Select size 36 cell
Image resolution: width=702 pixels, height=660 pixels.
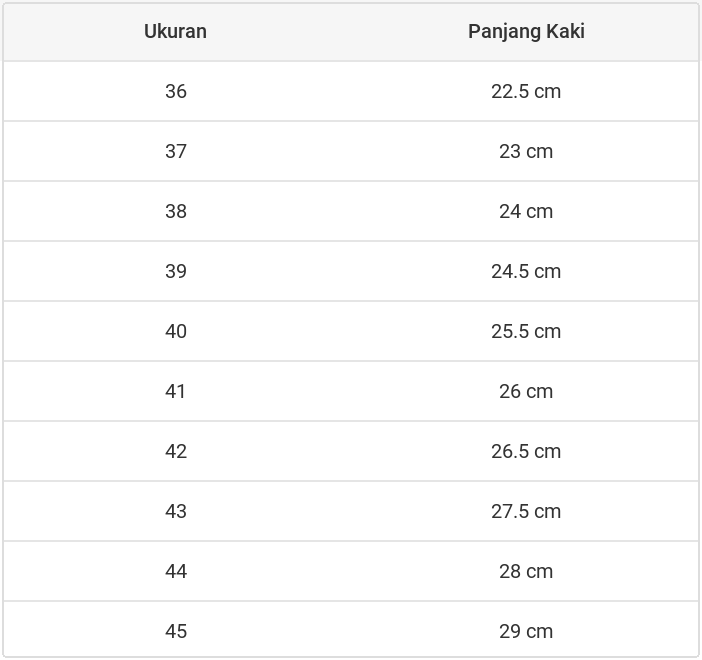click(x=176, y=91)
